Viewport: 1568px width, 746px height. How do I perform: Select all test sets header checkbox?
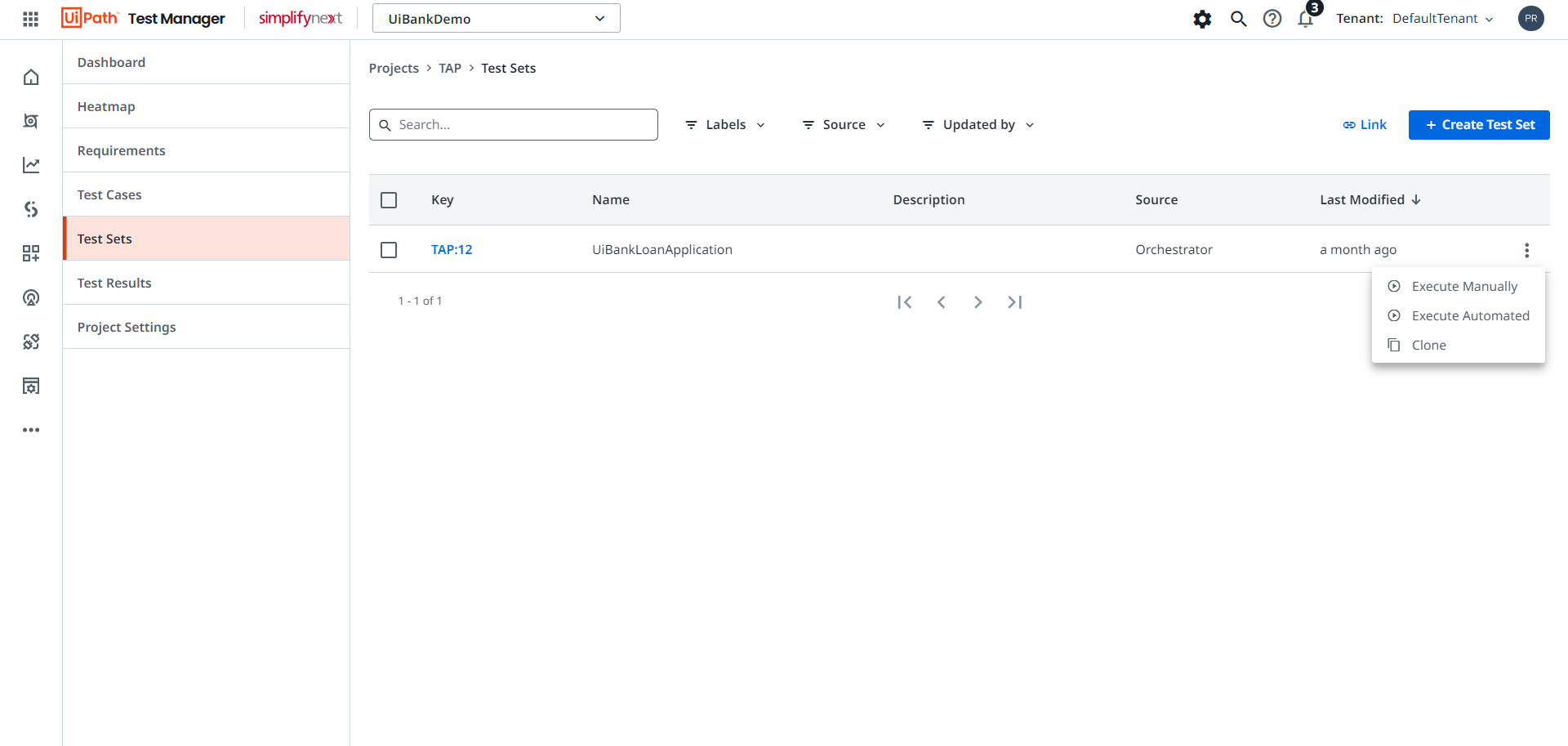[x=389, y=200]
